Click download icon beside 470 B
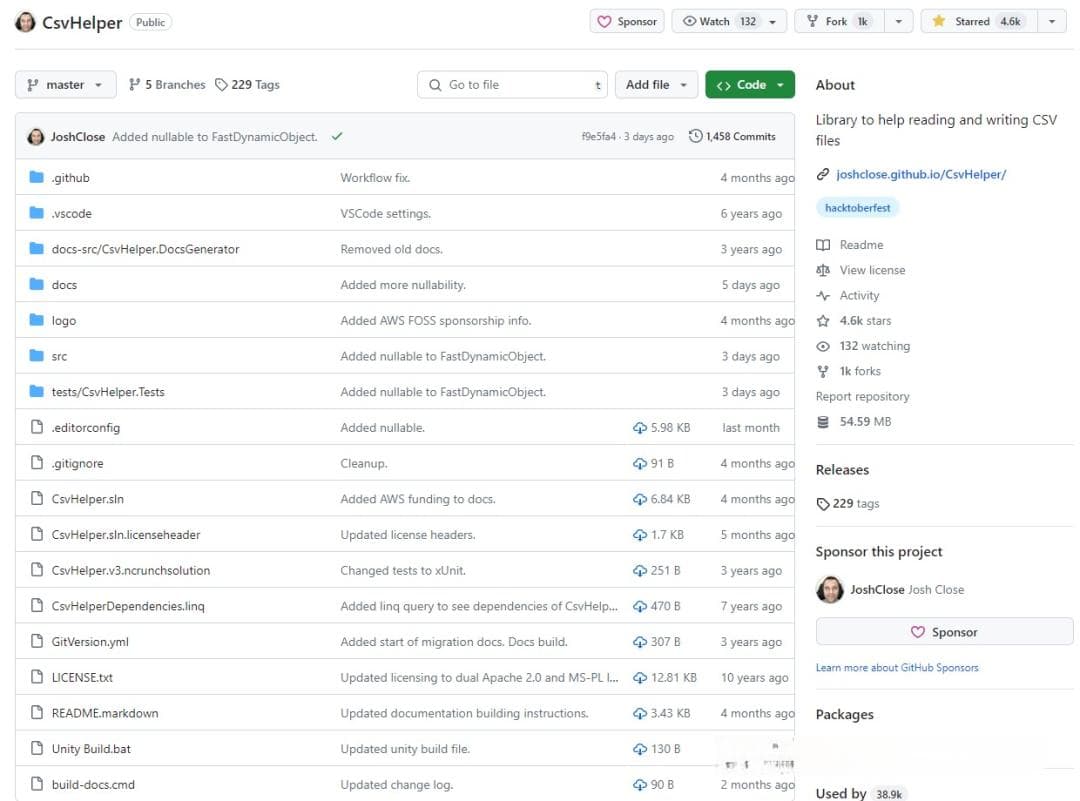This screenshot has width=1080, height=801. [x=640, y=607]
